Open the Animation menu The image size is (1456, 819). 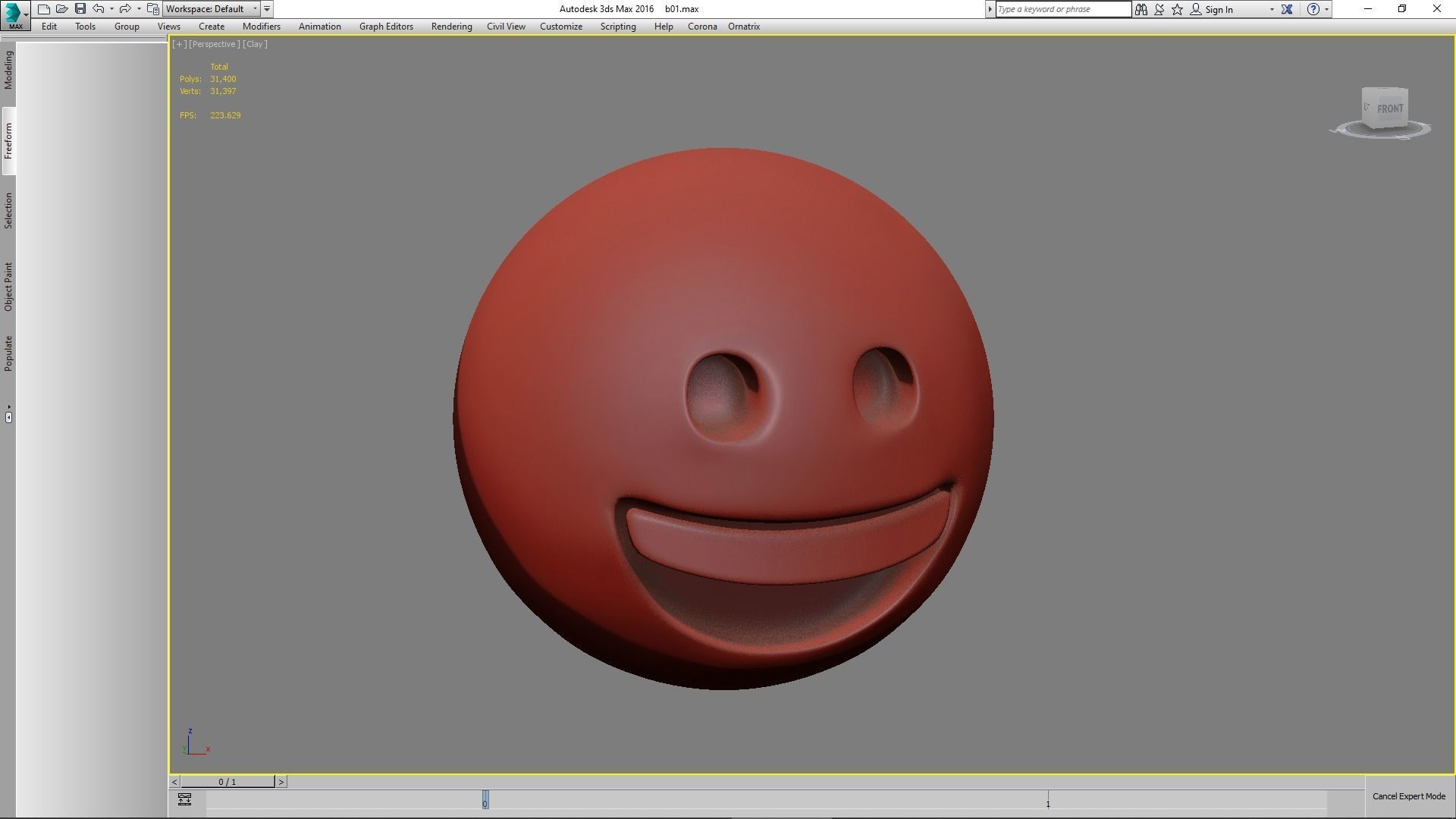[319, 27]
